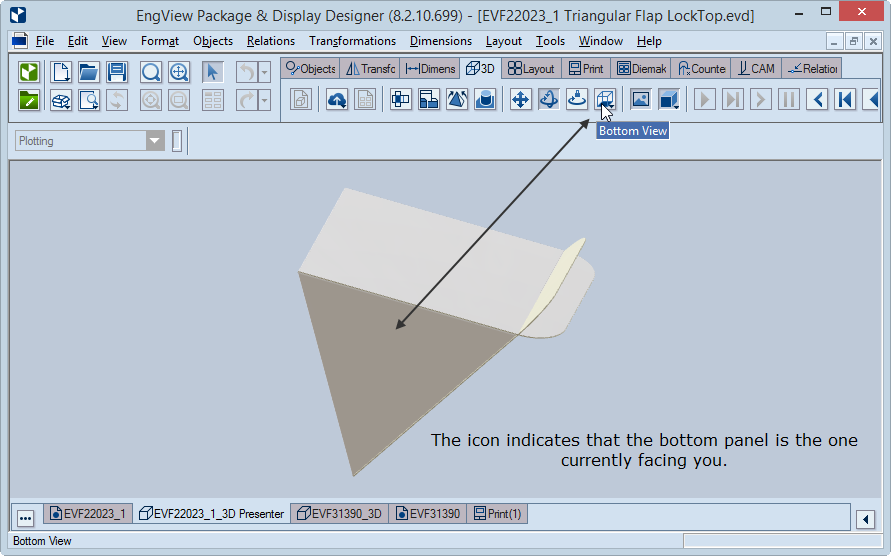Click the Zoom to fit magnifier icon

click(151, 72)
